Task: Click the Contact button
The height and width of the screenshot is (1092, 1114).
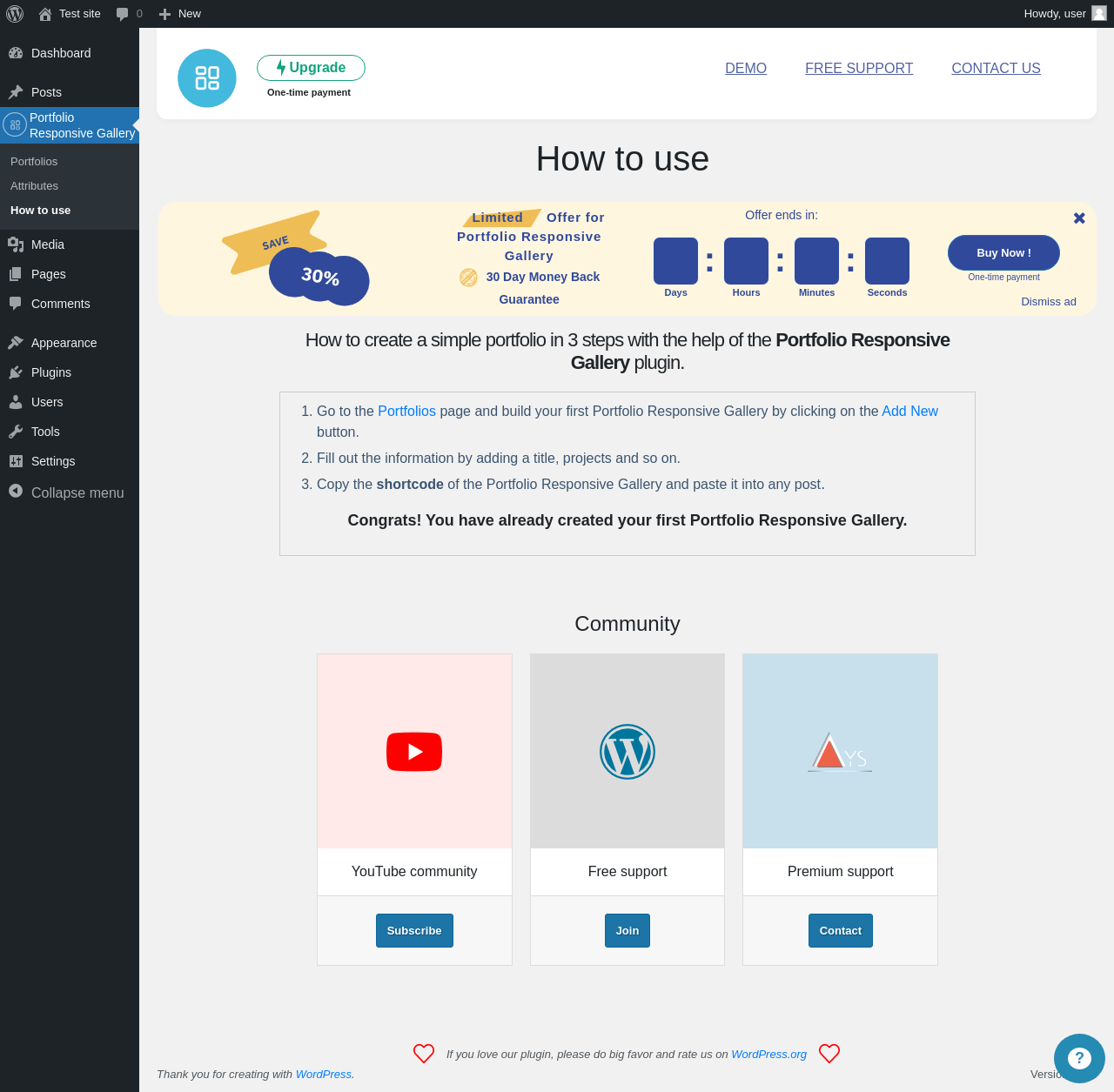Action: point(840,930)
